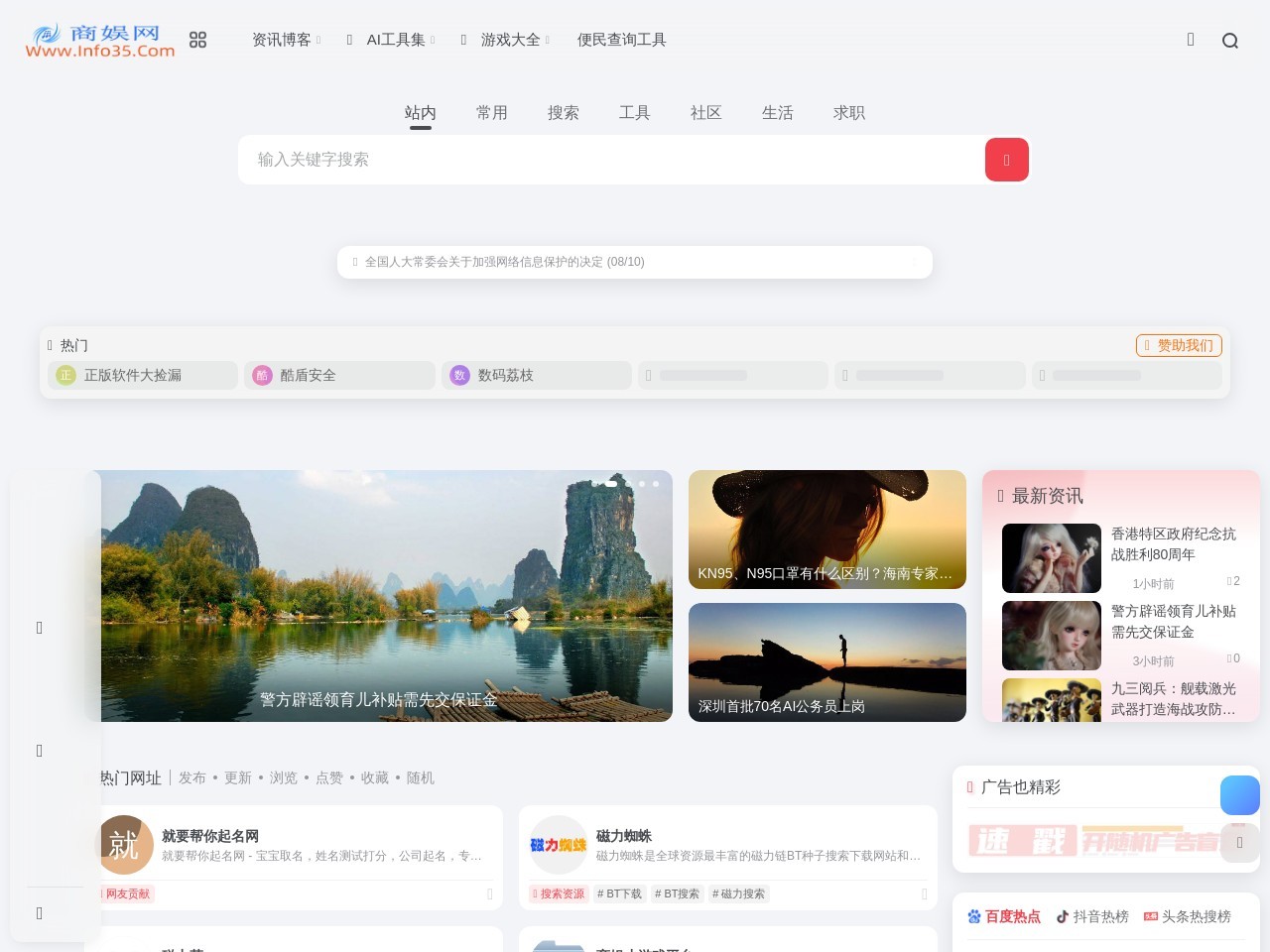Switch to the 抖音热榜 tab
This screenshot has width=1270, height=952.
click(1092, 916)
